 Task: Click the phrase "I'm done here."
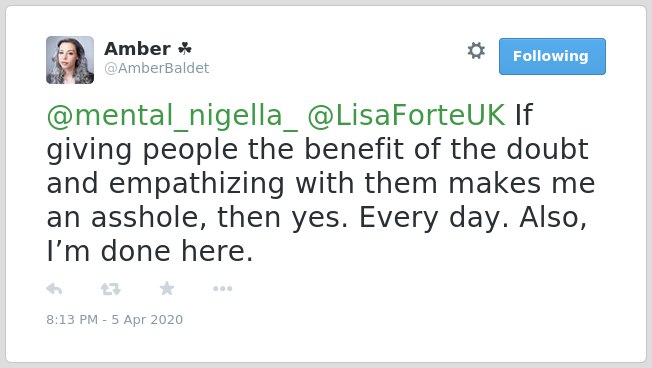click(x=150, y=252)
